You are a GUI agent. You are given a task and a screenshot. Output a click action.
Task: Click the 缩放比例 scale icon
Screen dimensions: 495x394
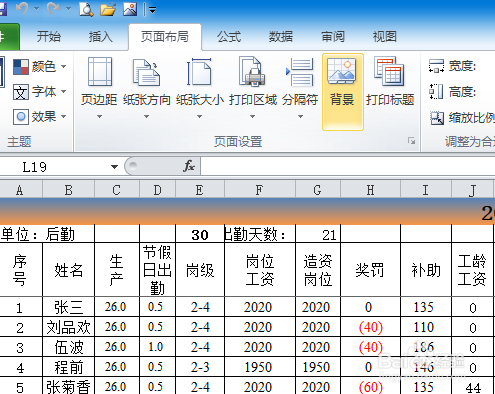[x=437, y=118]
